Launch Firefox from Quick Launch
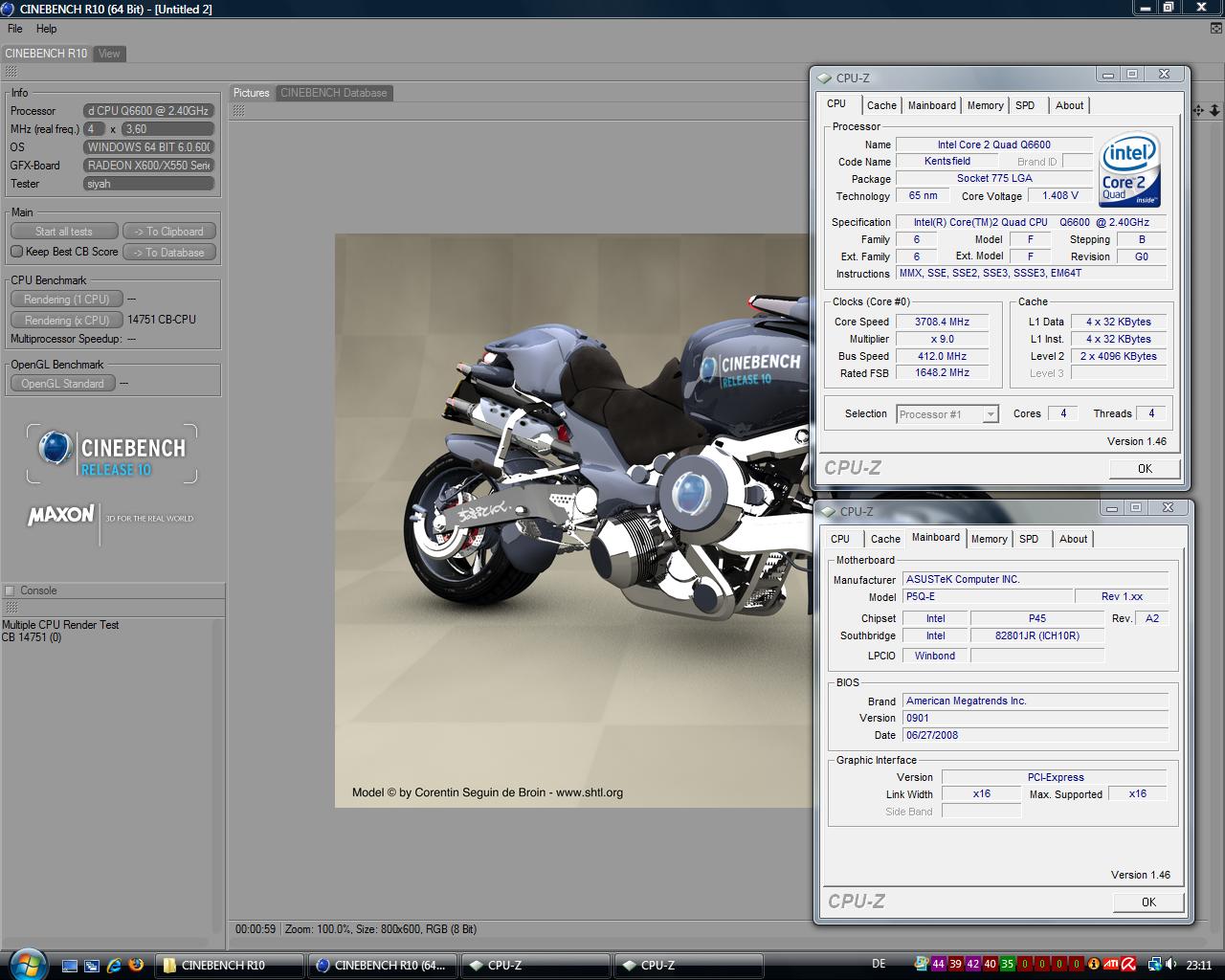Image resolution: width=1225 pixels, height=980 pixels. [x=136, y=965]
